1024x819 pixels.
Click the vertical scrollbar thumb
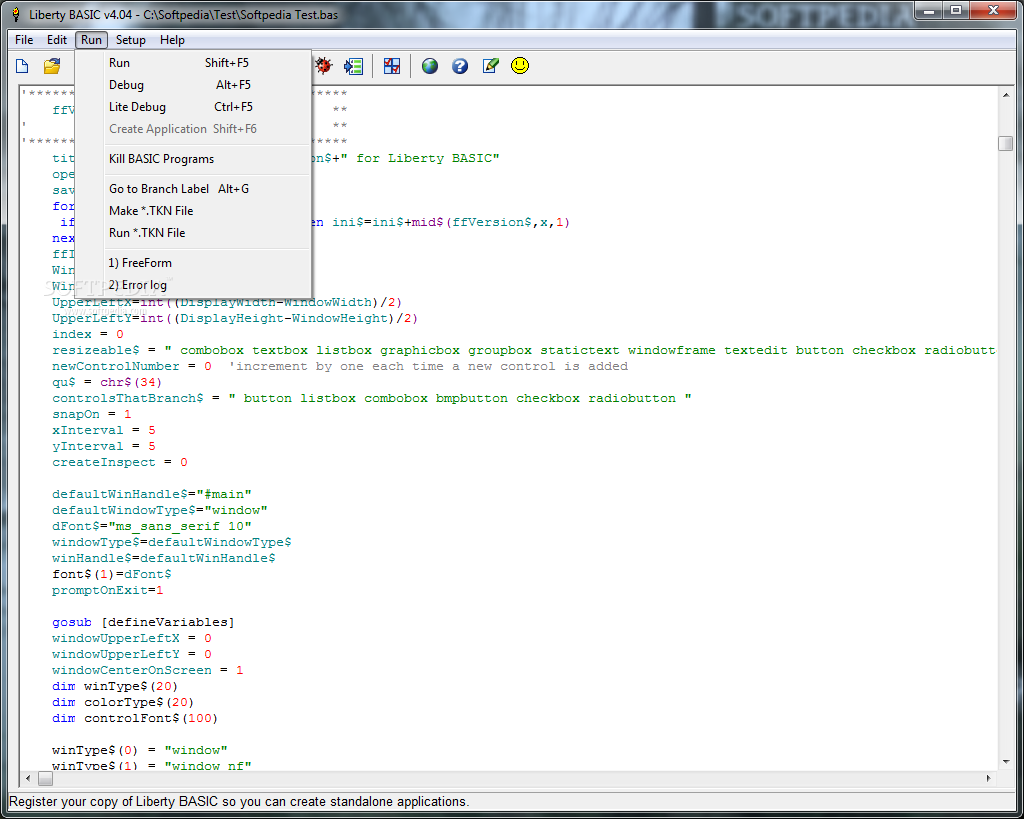tap(1006, 143)
